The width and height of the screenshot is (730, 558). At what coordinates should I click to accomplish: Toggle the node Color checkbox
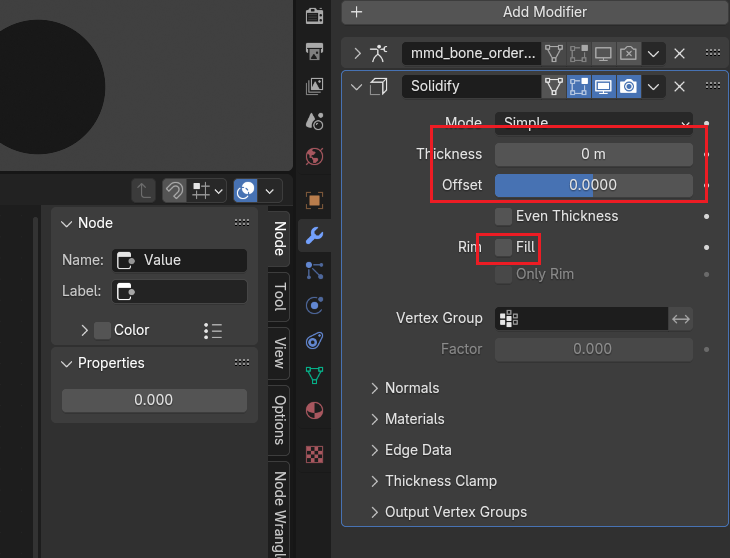coord(102,330)
